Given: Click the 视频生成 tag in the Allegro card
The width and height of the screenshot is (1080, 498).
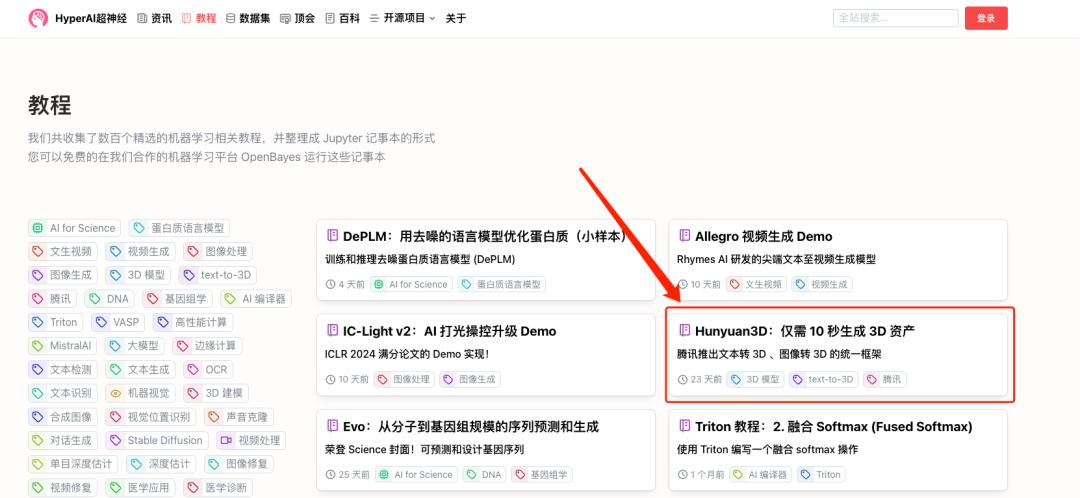Looking at the screenshot, I should (822, 284).
